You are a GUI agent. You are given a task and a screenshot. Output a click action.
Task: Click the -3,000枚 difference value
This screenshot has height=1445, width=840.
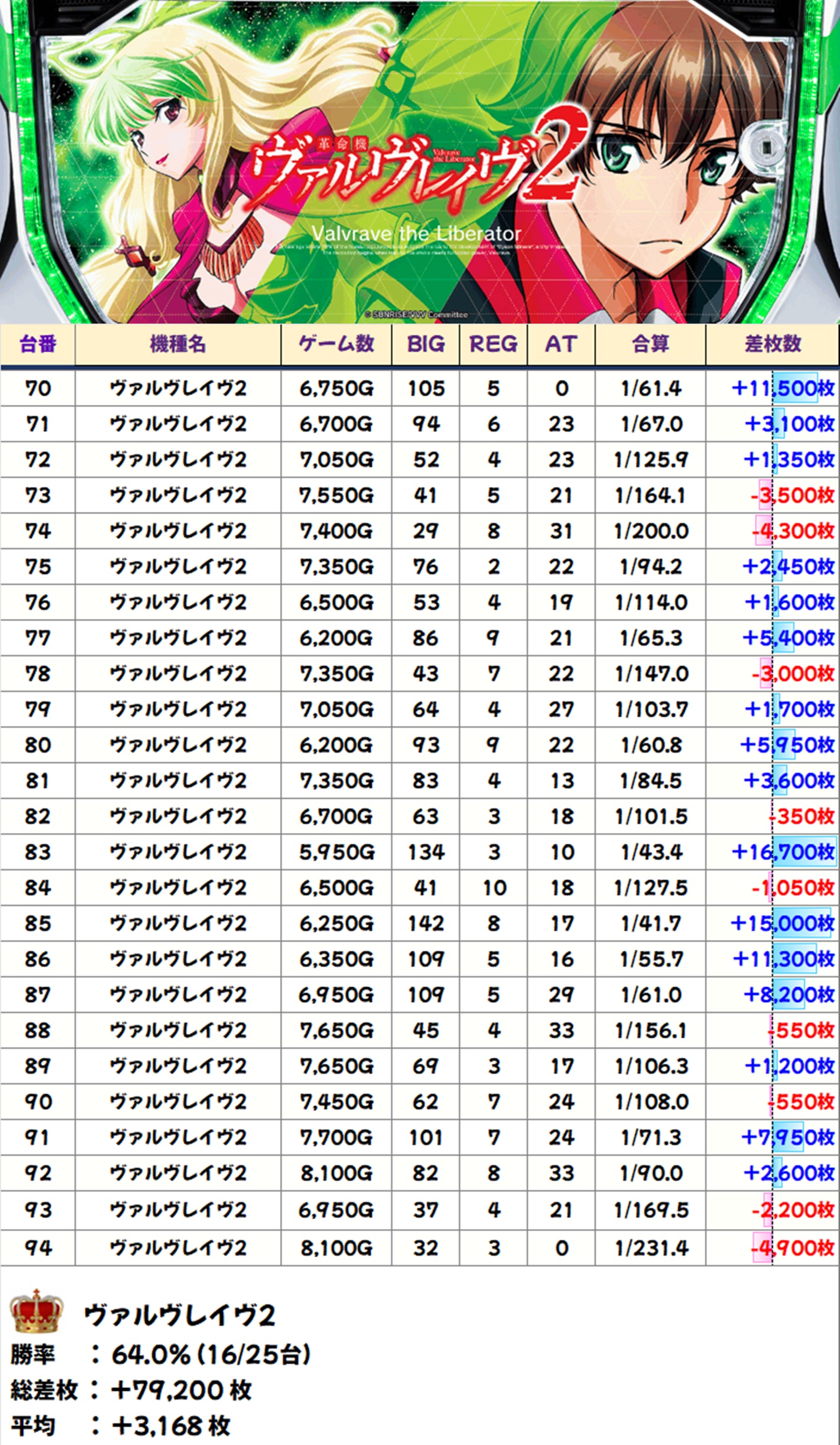coord(793,674)
